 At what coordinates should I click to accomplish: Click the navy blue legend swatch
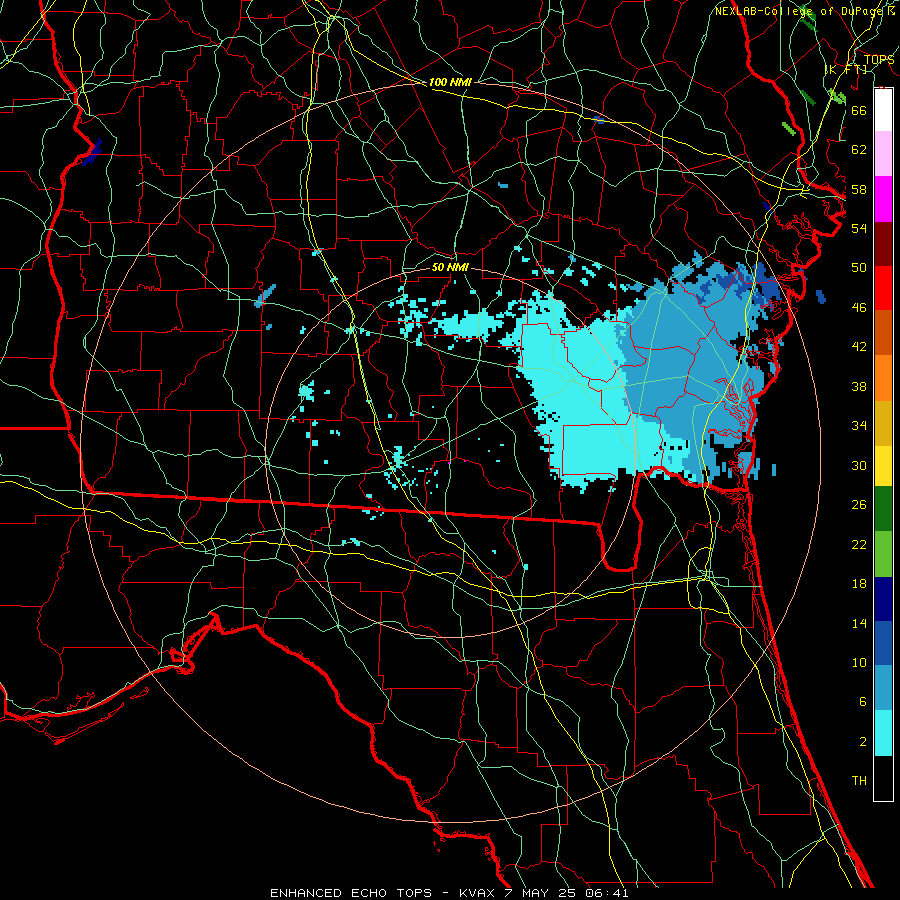[x=883, y=599]
